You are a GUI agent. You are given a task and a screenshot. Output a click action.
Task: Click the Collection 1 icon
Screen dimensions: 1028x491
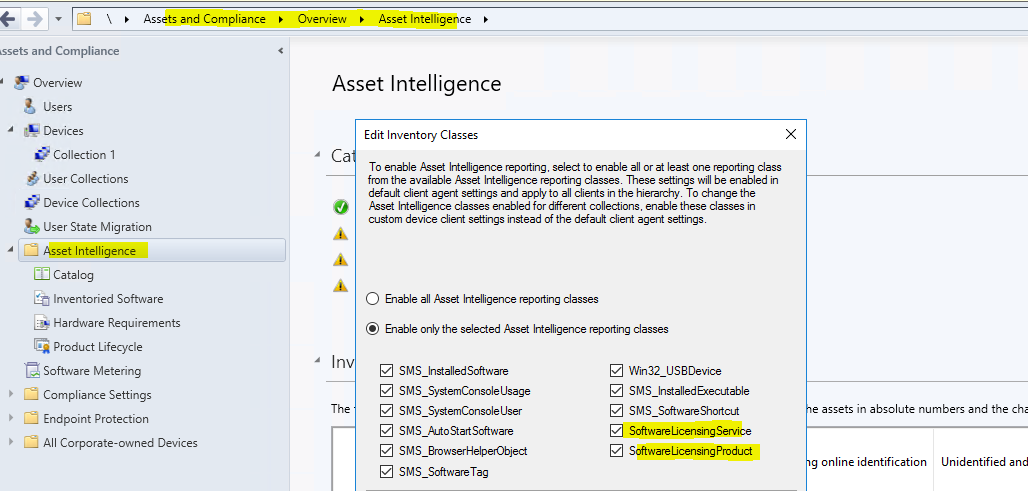pyautogui.click(x=42, y=155)
